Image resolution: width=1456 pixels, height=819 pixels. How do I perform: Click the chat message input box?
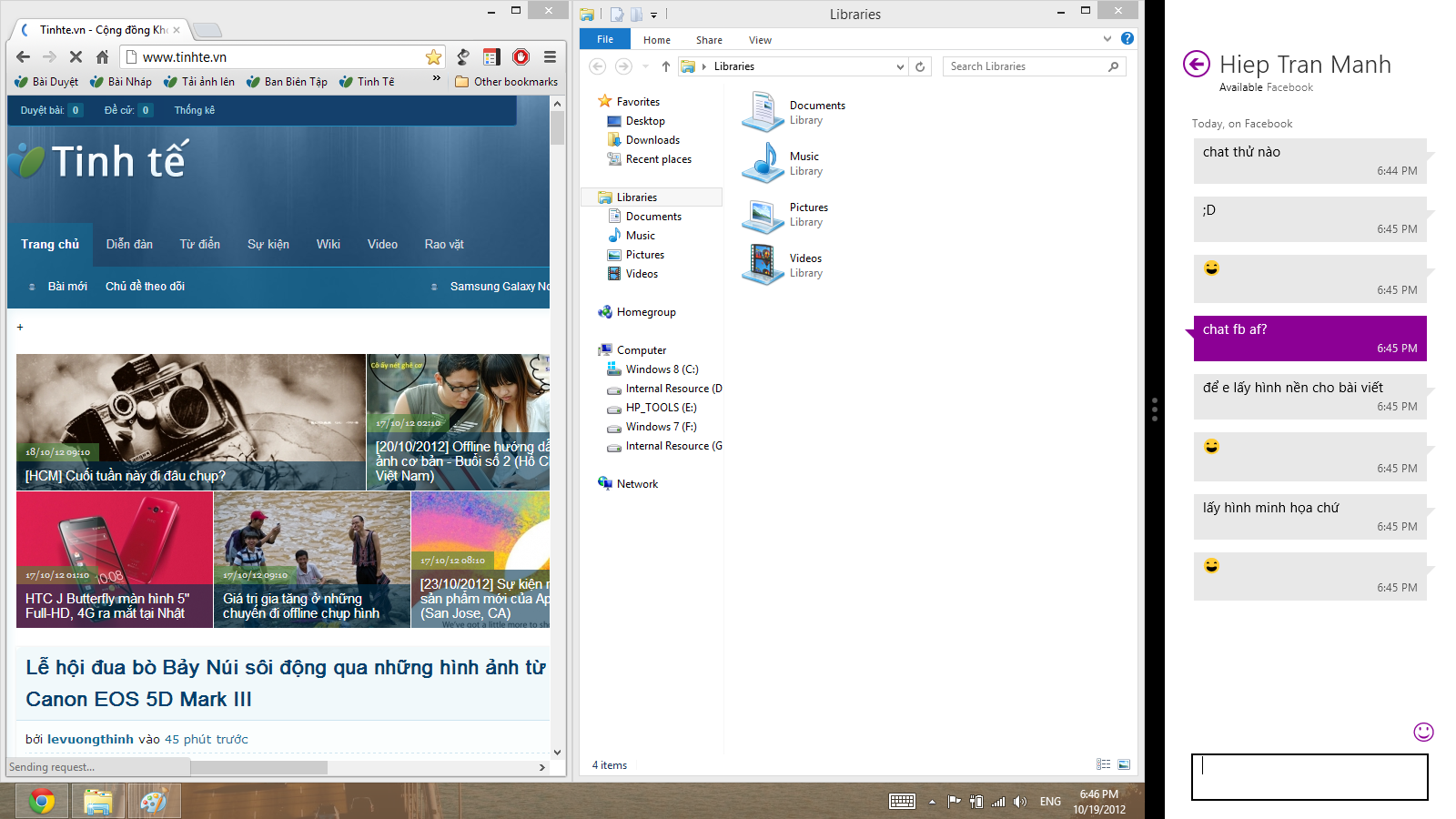(x=1309, y=777)
